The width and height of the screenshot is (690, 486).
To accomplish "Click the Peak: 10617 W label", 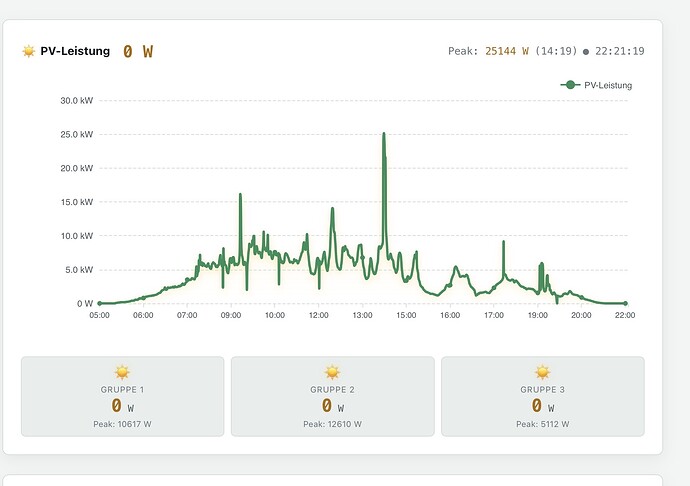I will [x=122, y=424].
